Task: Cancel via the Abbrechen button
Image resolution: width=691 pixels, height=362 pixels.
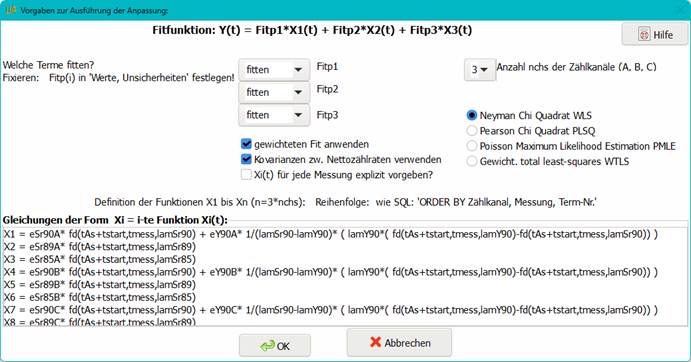Action: [x=399, y=342]
